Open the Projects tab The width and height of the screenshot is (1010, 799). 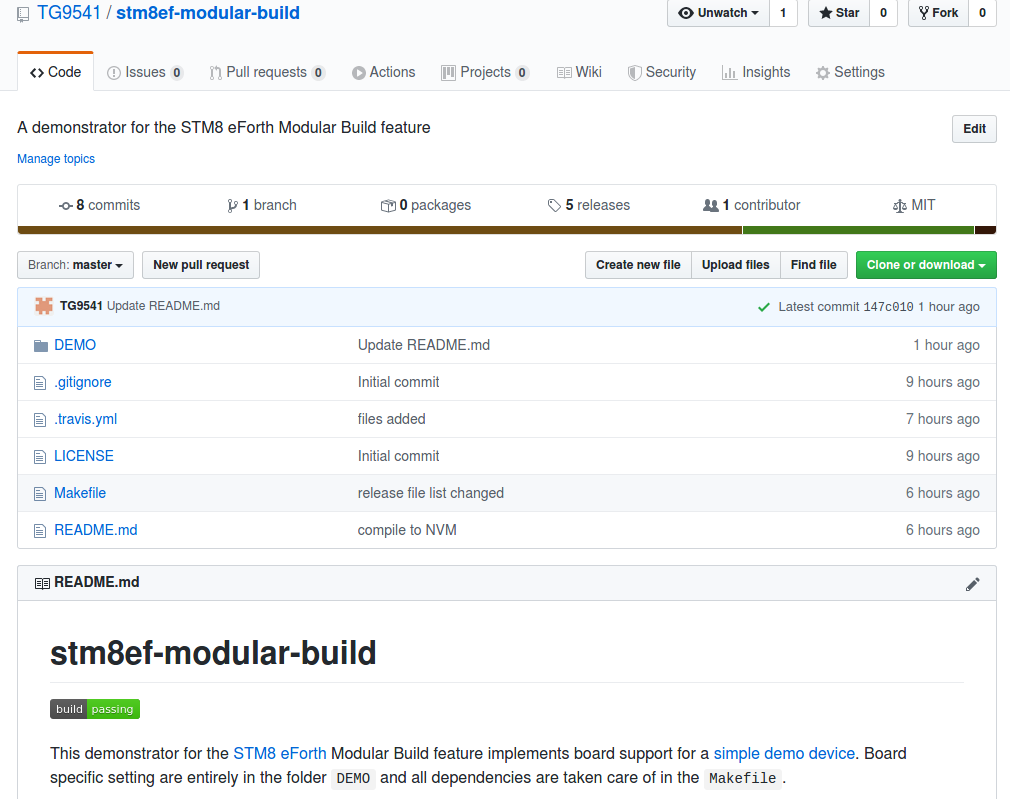[x=485, y=72]
